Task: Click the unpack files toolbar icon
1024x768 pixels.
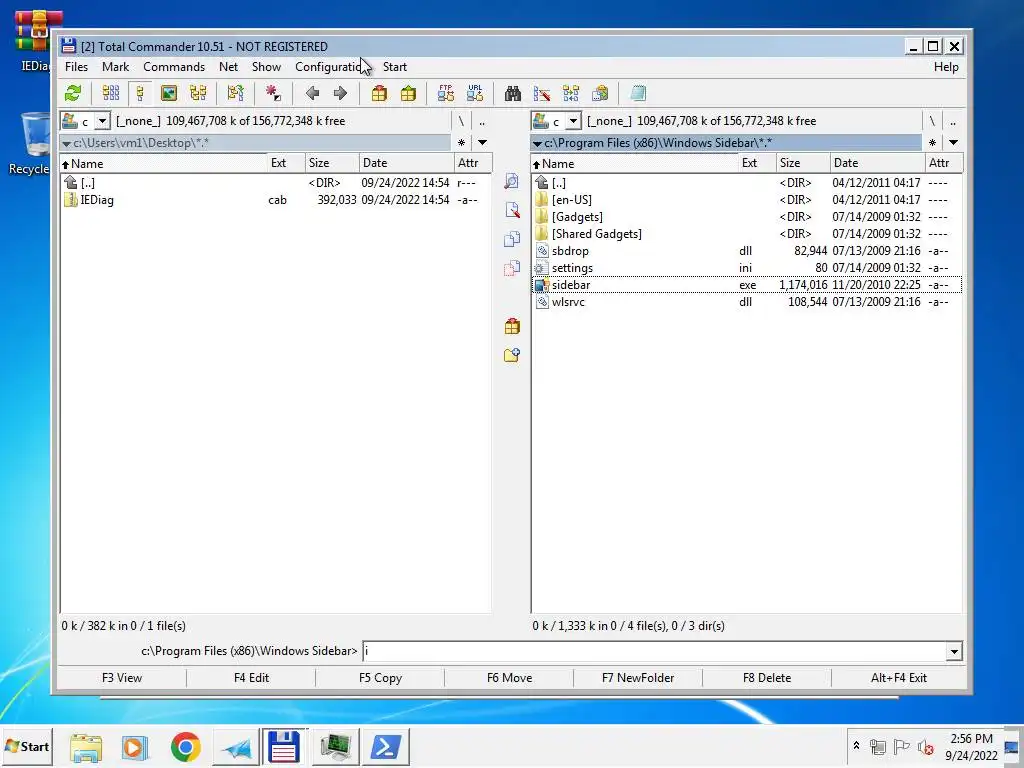Action: [x=408, y=93]
